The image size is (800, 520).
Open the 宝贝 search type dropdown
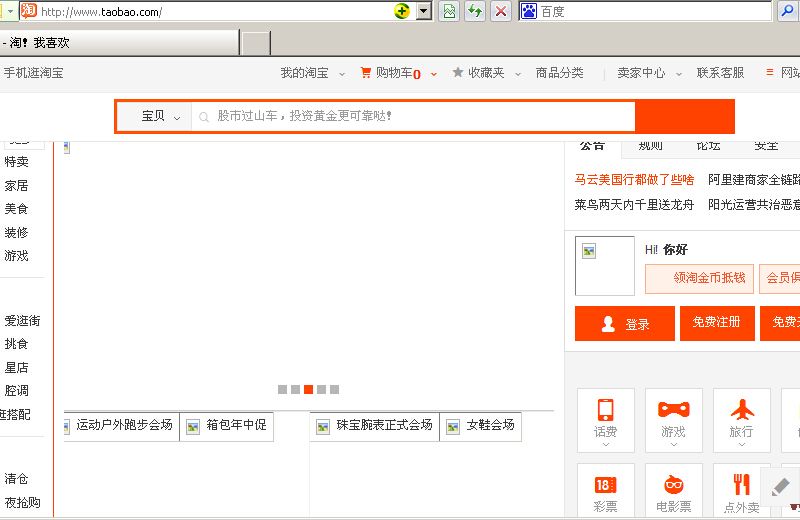pos(155,116)
